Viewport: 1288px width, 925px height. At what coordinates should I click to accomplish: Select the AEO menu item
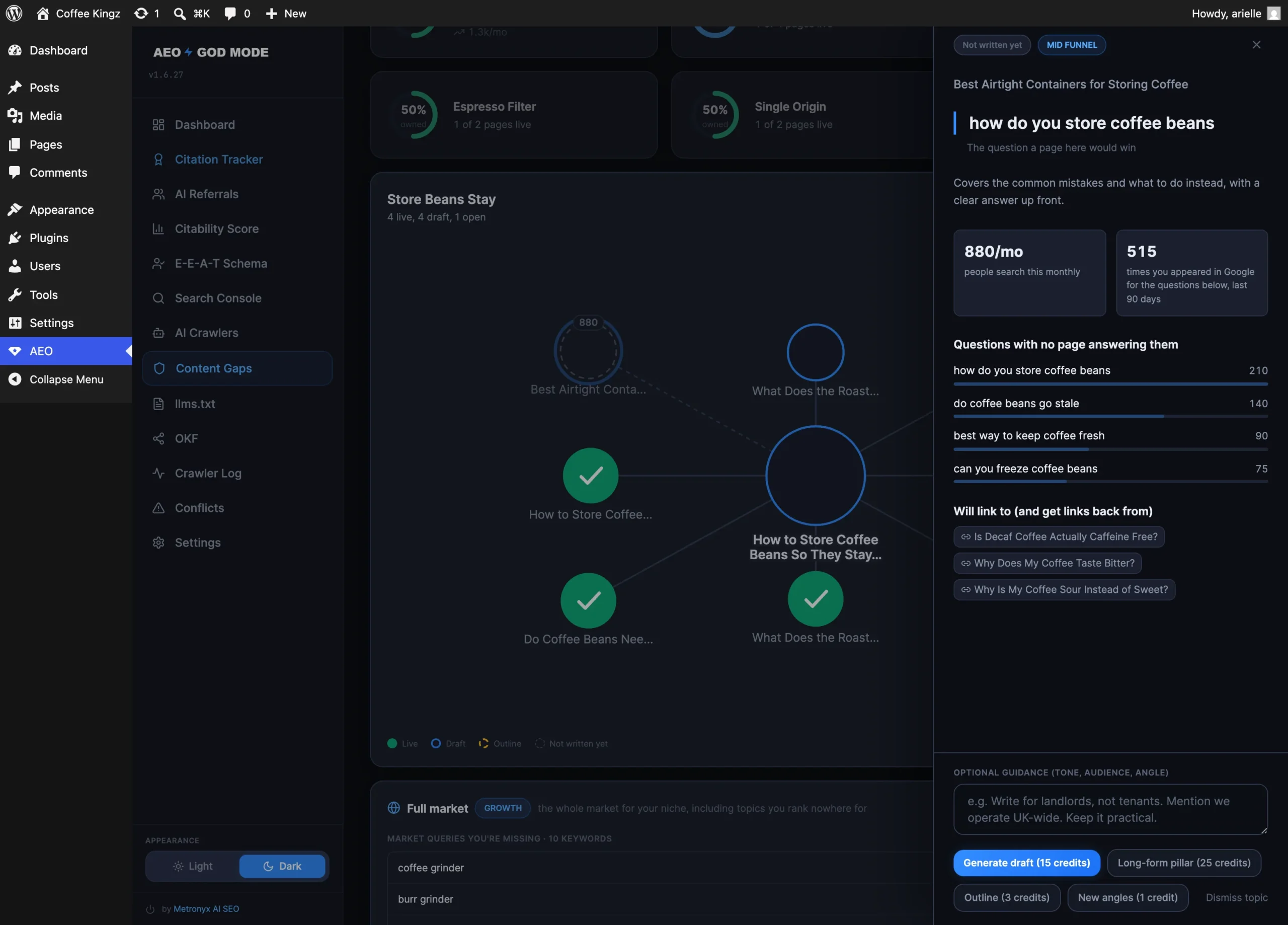point(66,351)
